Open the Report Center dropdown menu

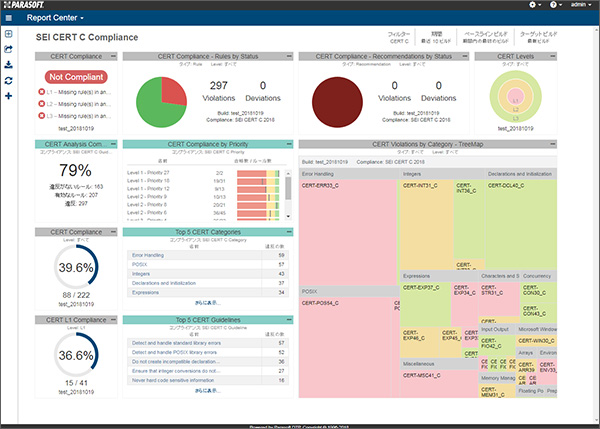(55, 18)
